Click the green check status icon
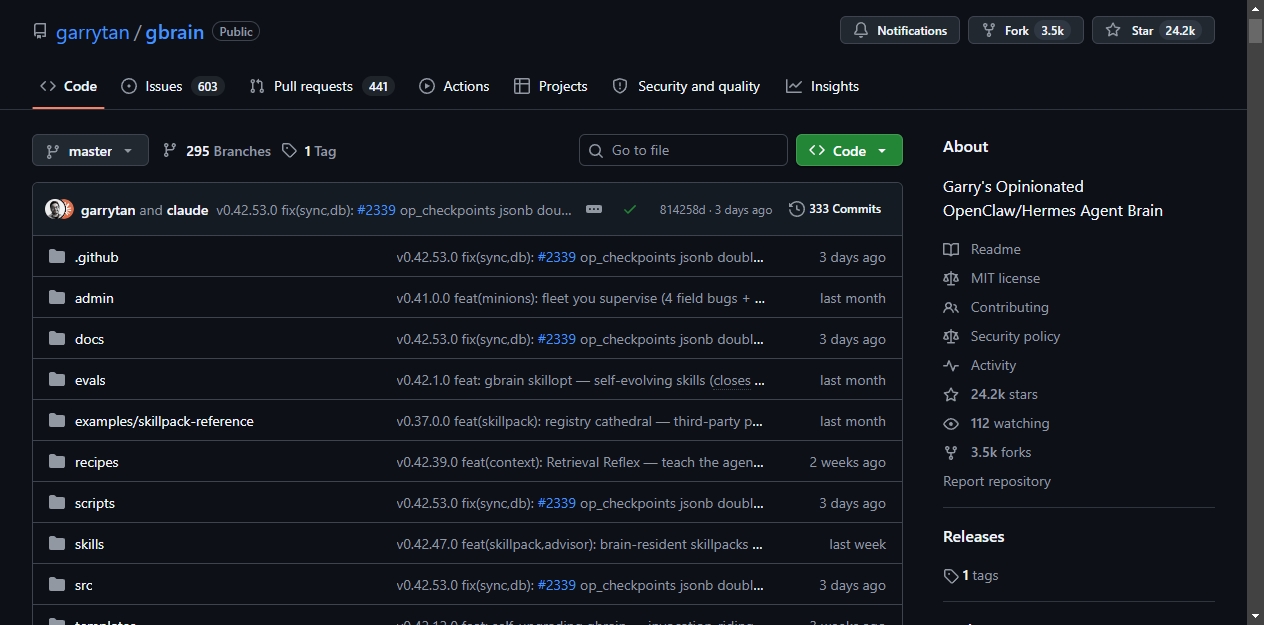The image size is (1264, 625). coord(629,209)
